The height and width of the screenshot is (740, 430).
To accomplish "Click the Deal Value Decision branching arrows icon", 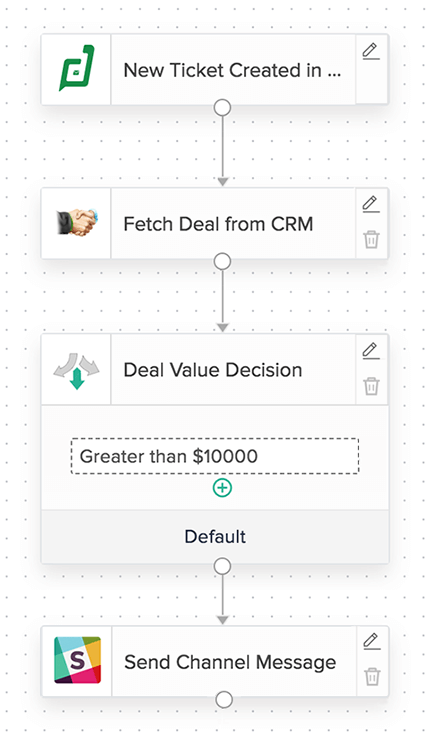I will pos(76,370).
